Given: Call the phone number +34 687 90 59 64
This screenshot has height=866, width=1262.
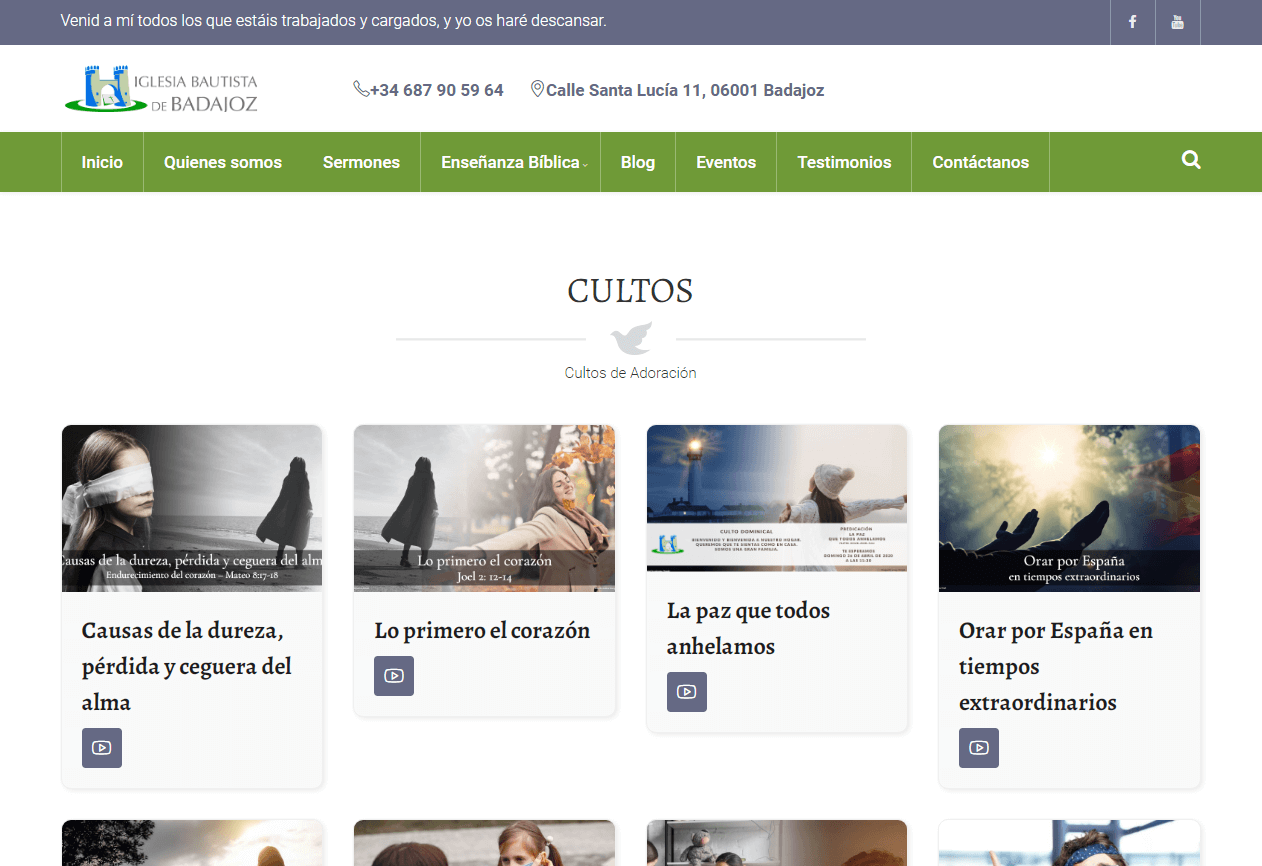Looking at the screenshot, I should (x=437, y=90).
